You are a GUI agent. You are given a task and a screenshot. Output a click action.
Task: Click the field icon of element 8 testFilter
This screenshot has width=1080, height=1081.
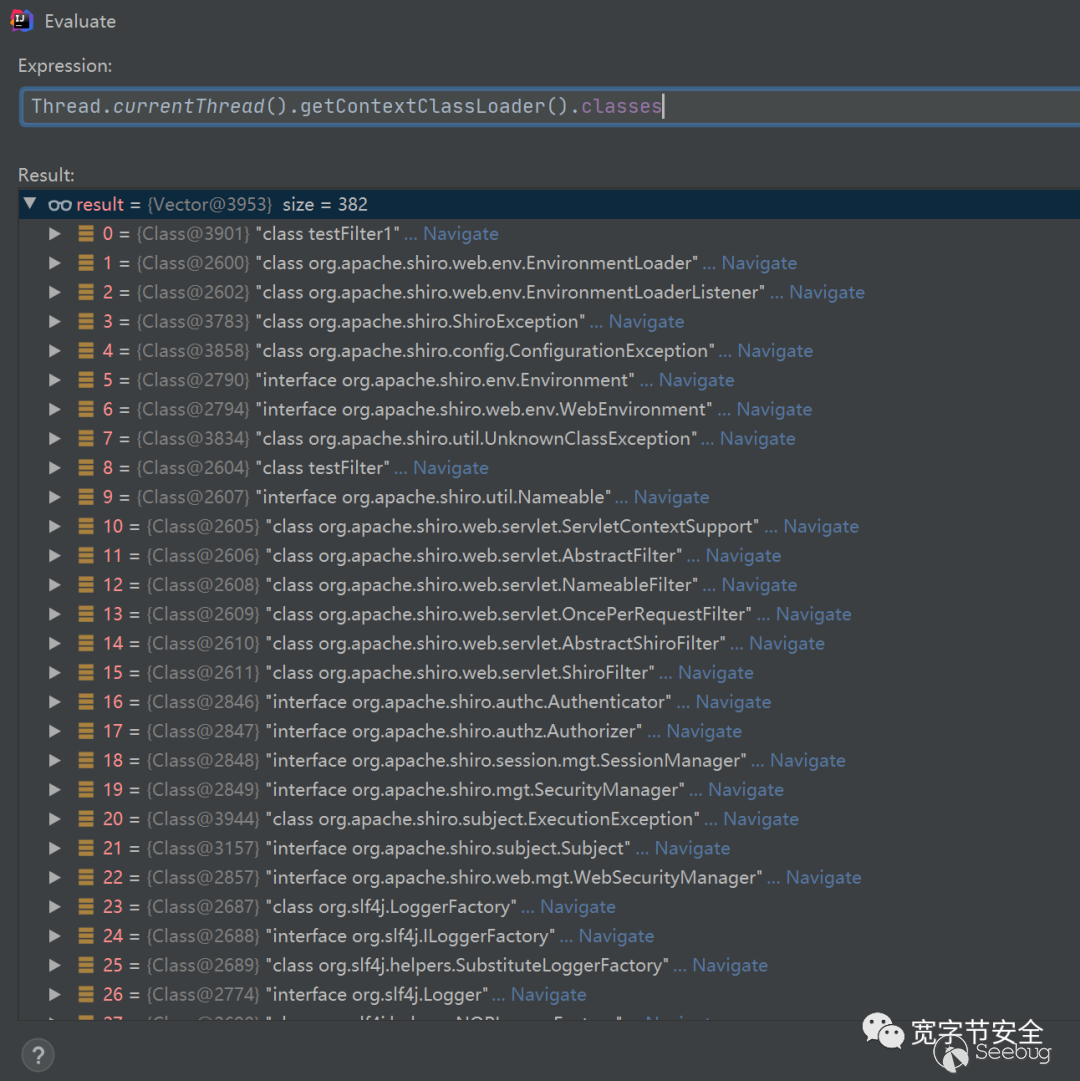coord(87,468)
